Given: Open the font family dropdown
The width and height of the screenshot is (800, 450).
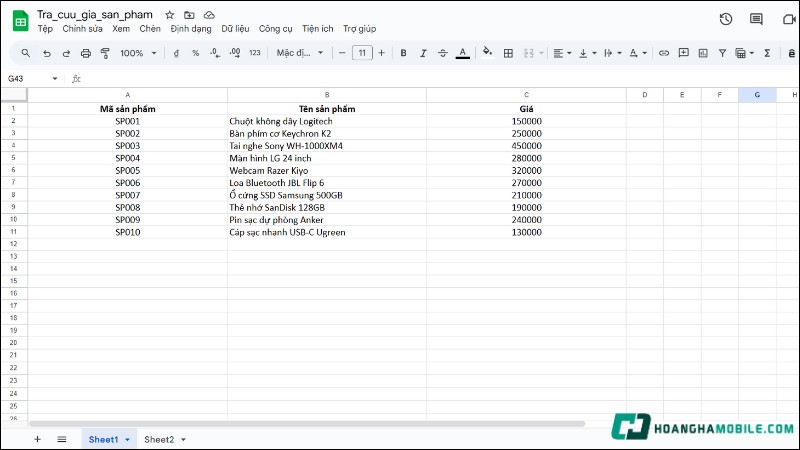Looking at the screenshot, I should coord(299,53).
